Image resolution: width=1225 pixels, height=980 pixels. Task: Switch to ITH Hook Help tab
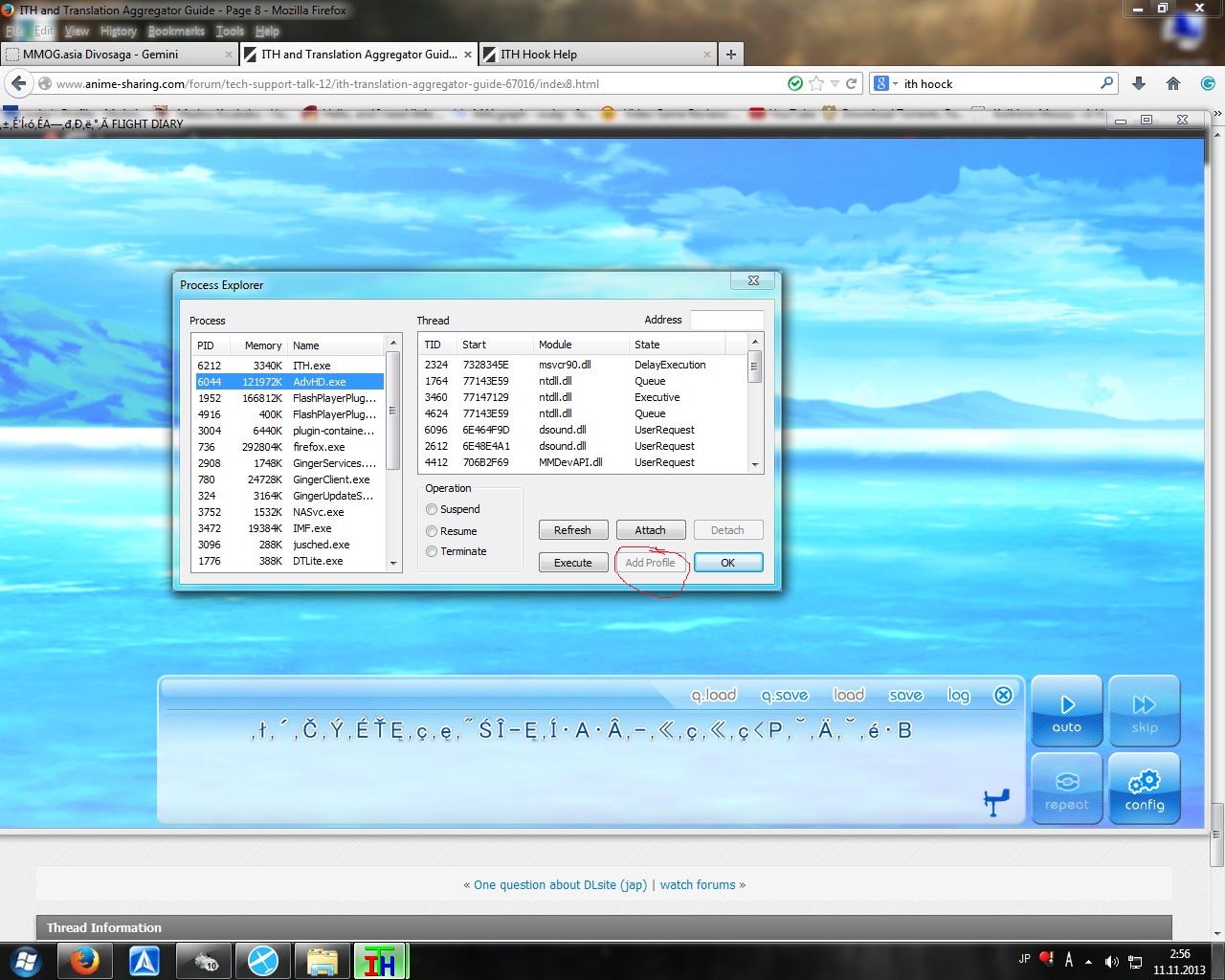598,55
